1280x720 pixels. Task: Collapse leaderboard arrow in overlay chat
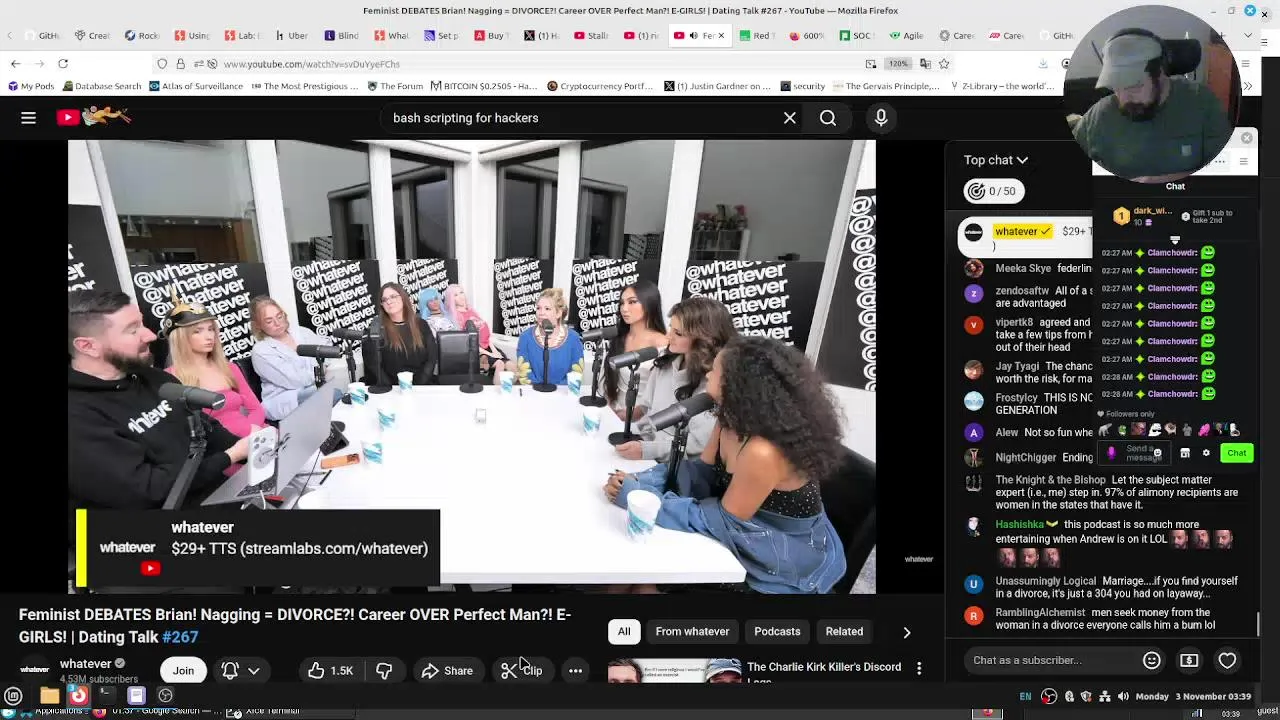pos(1175,241)
